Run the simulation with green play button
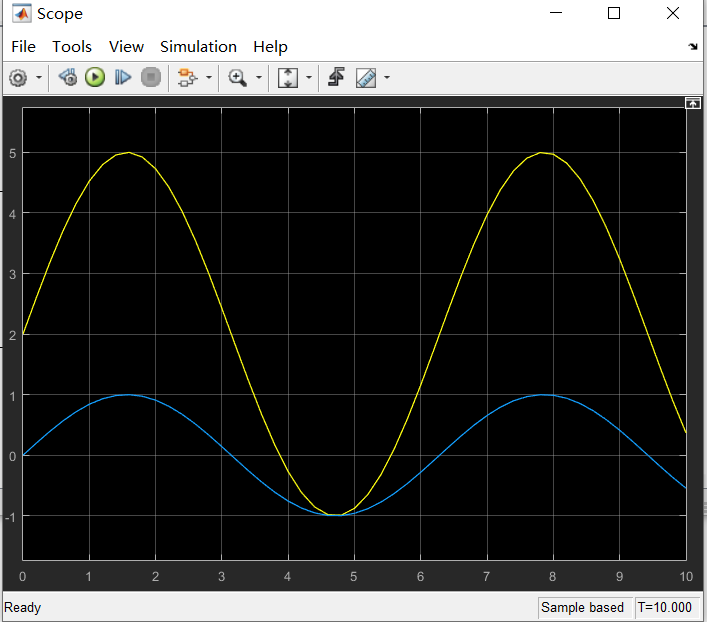707x622 pixels. pyautogui.click(x=95, y=77)
